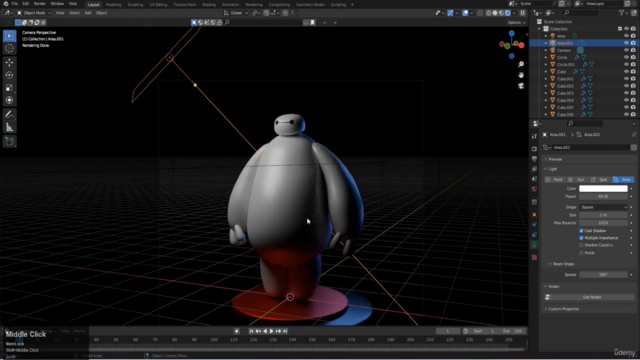Open the Tool properties tab
The height and width of the screenshot is (360, 640).
click(x=534, y=136)
